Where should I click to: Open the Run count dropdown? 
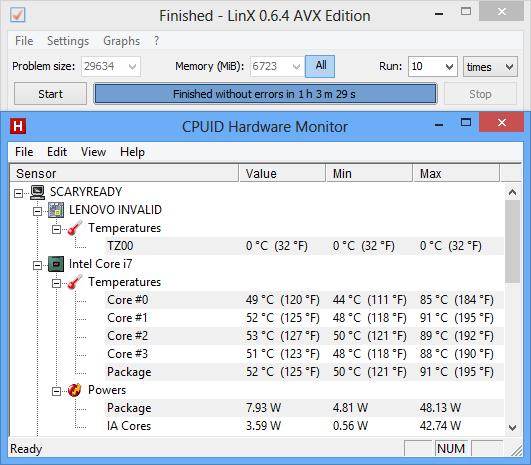pyautogui.click(x=449, y=67)
